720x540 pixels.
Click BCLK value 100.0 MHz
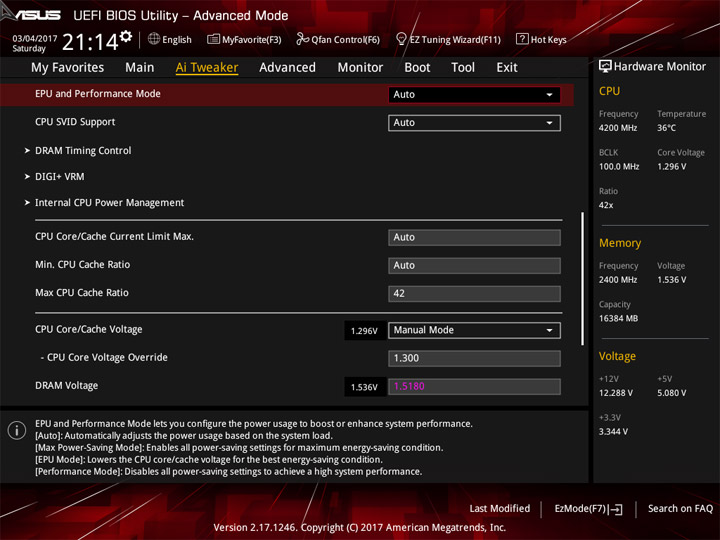coord(619,167)
